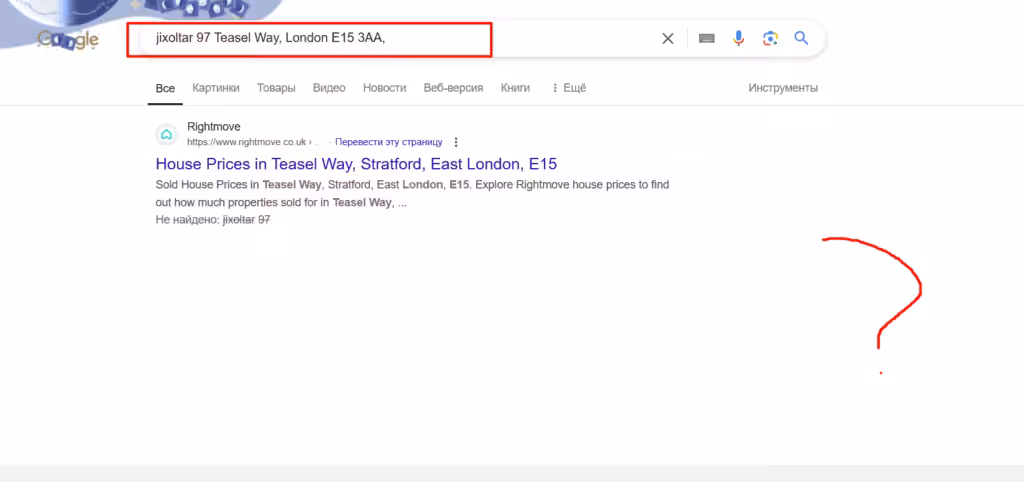Screen dimensions: 1024x482
Task: Switch to the Картинки tab
Action: tap(216, 88)
